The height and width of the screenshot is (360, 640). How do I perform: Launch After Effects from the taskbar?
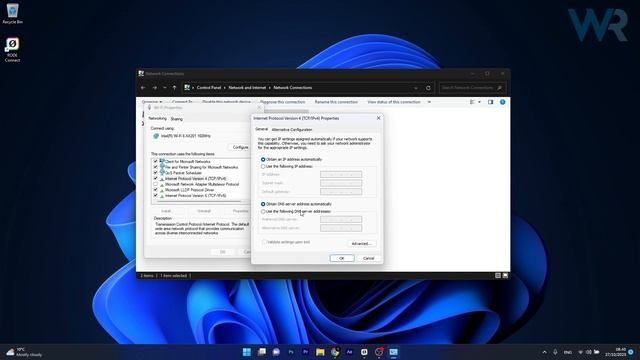(349, 352)
